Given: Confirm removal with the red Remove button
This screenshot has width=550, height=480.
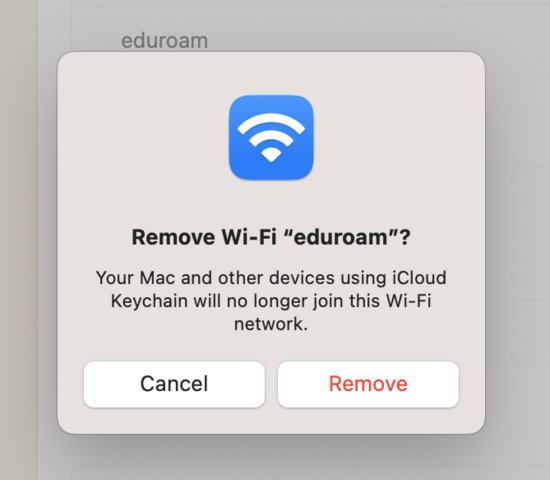Looking at the screenshot, I should pos(368,384).
